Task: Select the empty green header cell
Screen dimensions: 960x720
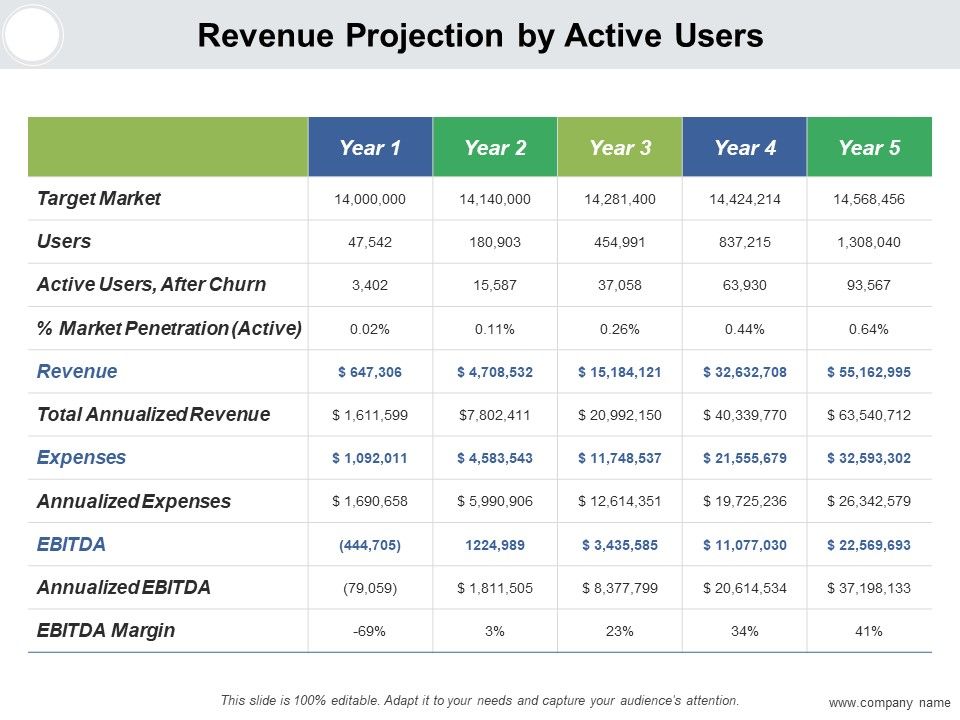Action: [168, 147]
